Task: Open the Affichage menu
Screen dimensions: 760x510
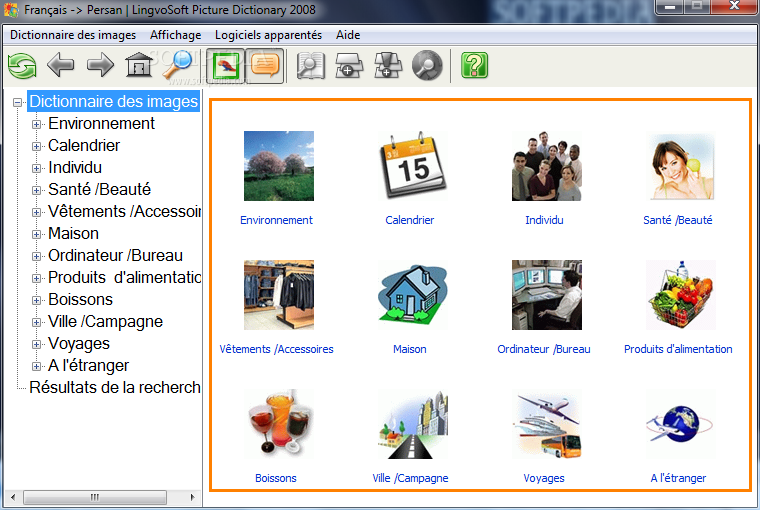Action: 175,35
